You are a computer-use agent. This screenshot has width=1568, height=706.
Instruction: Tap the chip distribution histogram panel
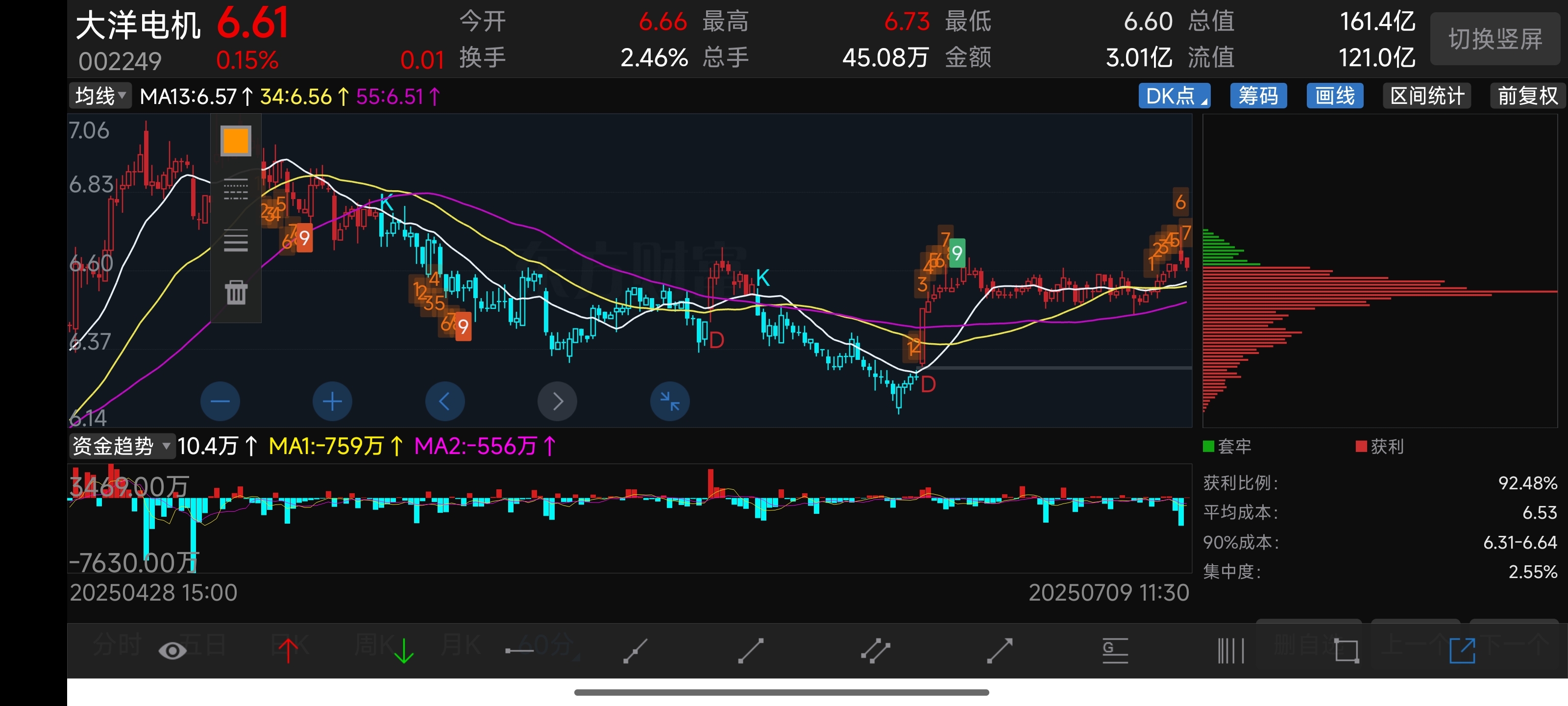1379,271
